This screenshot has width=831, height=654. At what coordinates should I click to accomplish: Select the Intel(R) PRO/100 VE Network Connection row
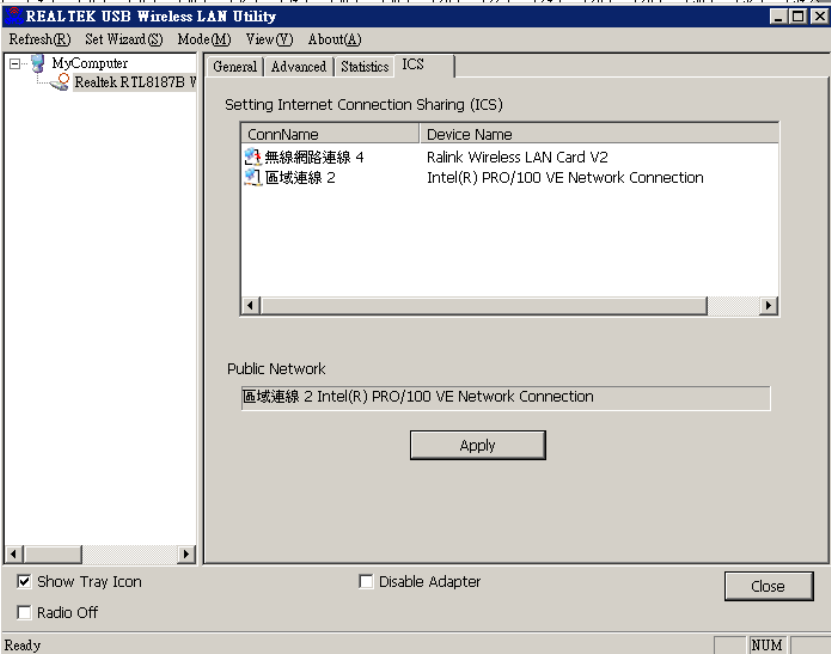pyautogui.click(x=510, y=178)
